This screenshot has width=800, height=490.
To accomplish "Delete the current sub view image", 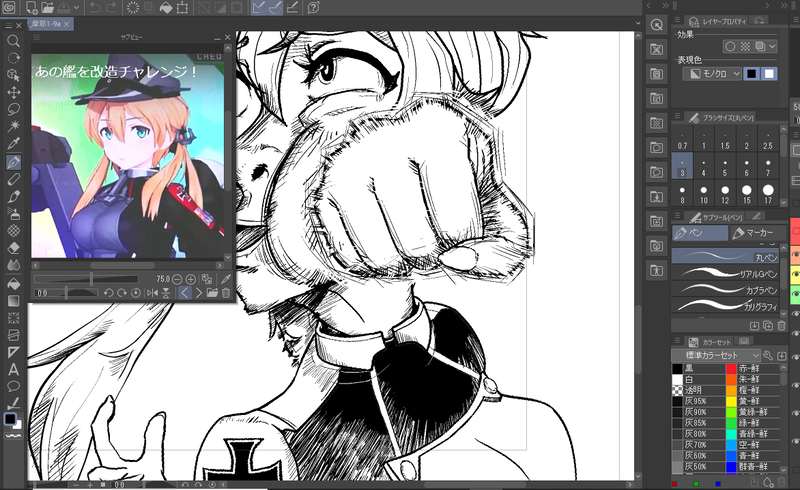I will point(226,293).
